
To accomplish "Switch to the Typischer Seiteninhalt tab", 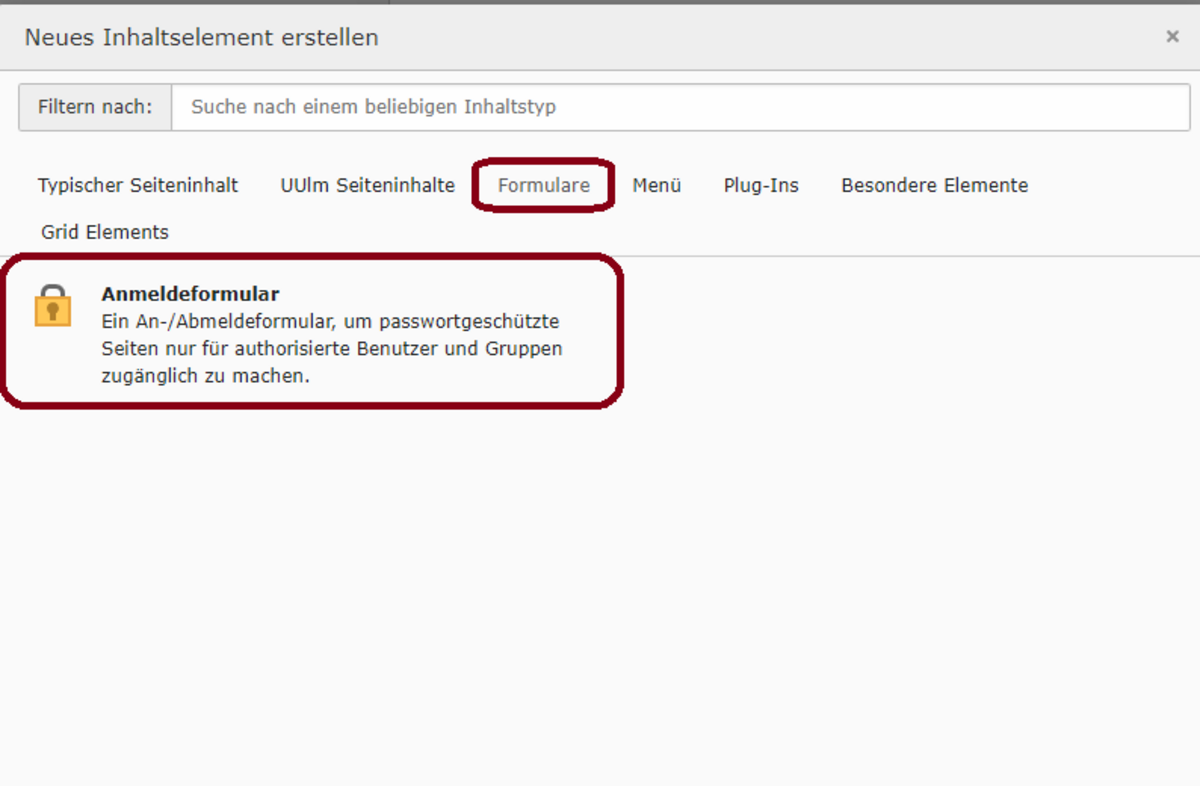I will 138,185.
